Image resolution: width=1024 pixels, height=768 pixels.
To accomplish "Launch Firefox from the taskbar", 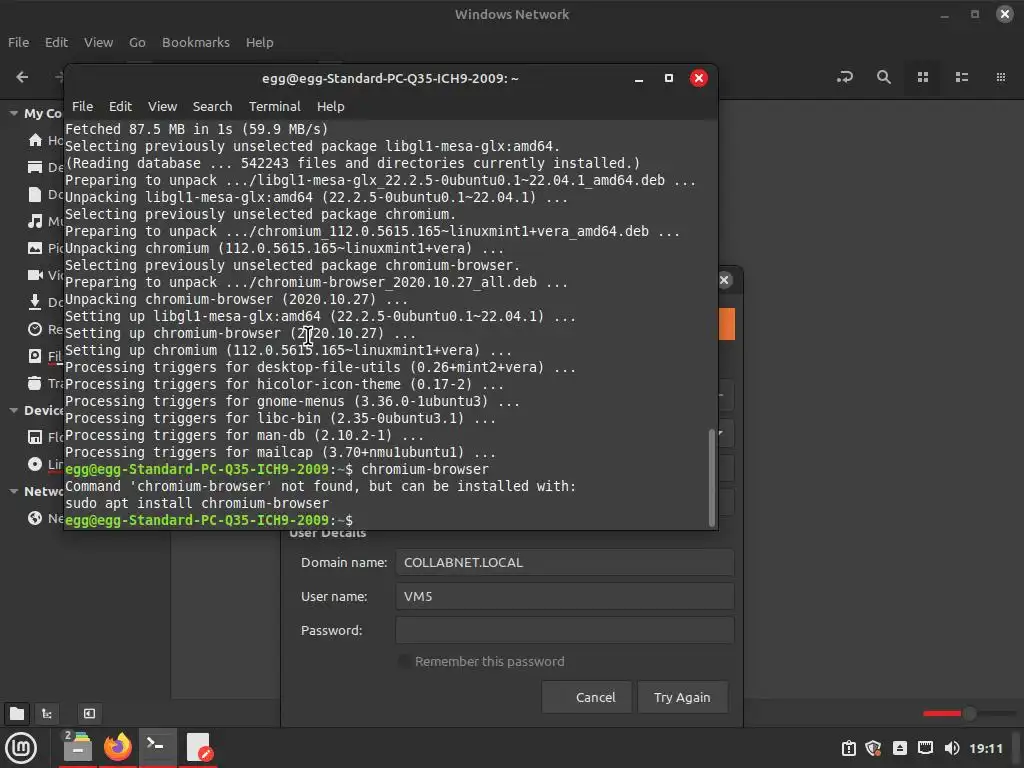I will 118,747.
